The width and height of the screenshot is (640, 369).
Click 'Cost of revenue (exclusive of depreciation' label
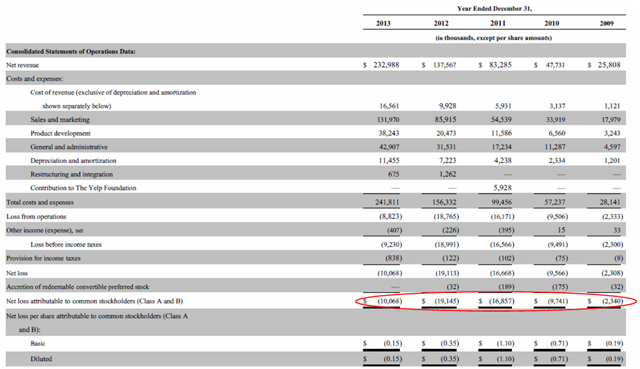[113, 93]
